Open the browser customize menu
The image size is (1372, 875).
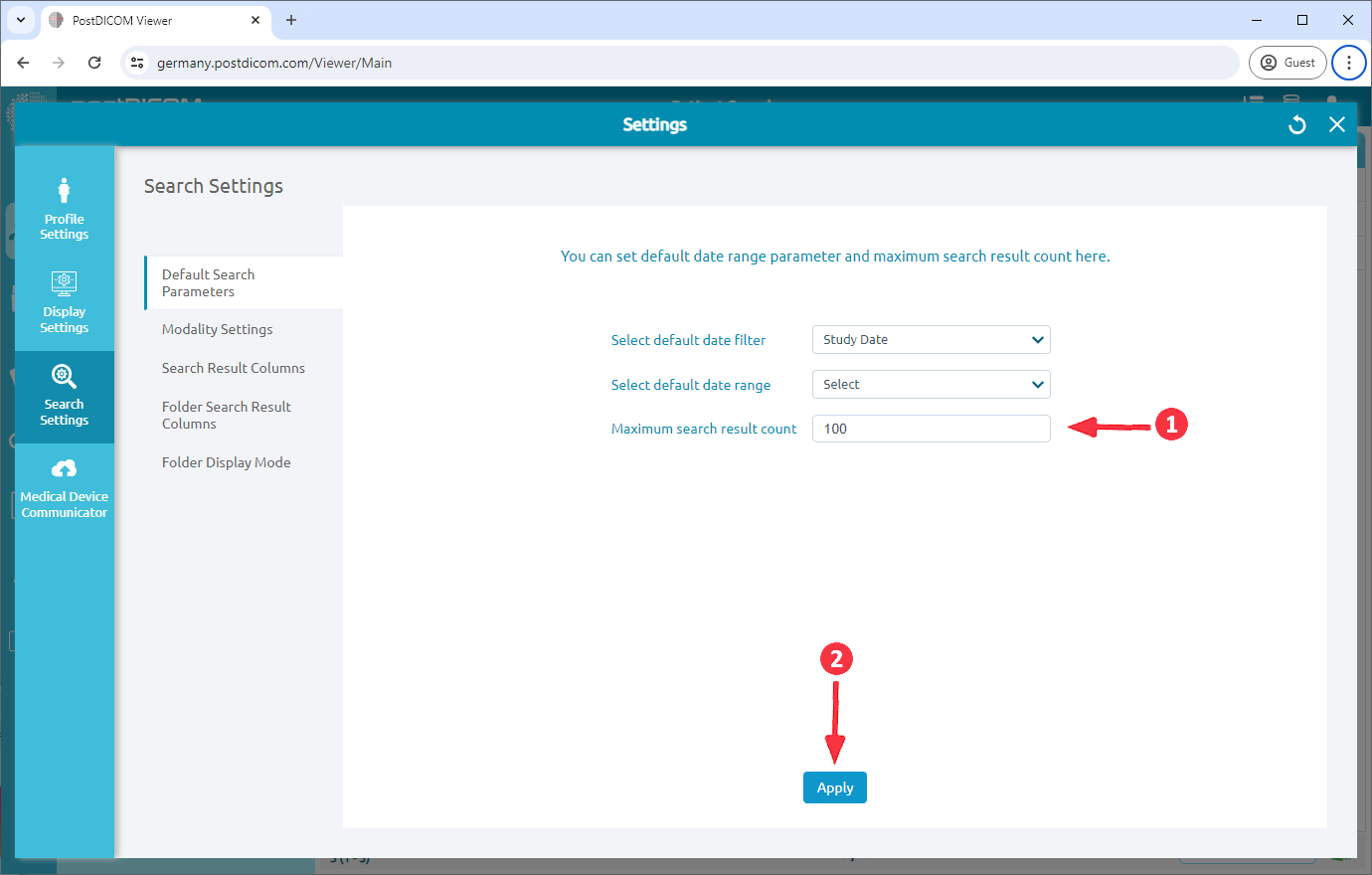tap(1348, 62)
